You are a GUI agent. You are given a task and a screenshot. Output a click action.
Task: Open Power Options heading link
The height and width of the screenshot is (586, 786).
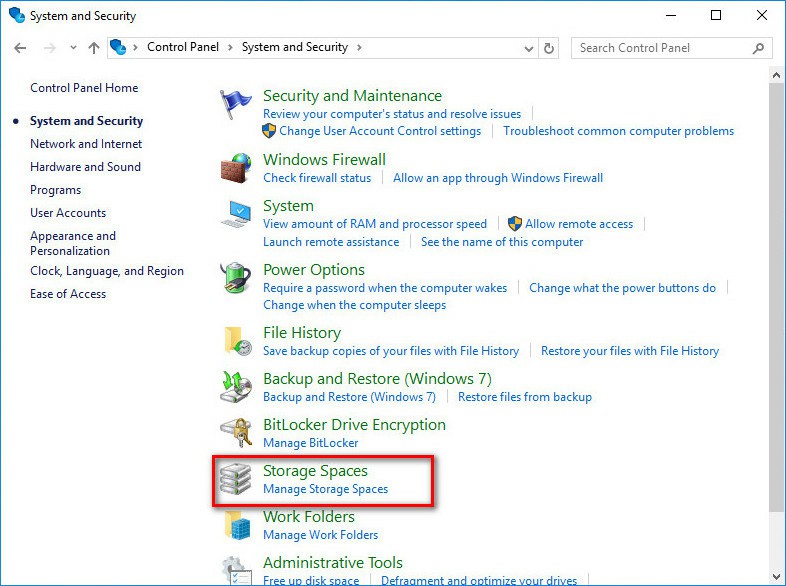[x=314, y=270]
